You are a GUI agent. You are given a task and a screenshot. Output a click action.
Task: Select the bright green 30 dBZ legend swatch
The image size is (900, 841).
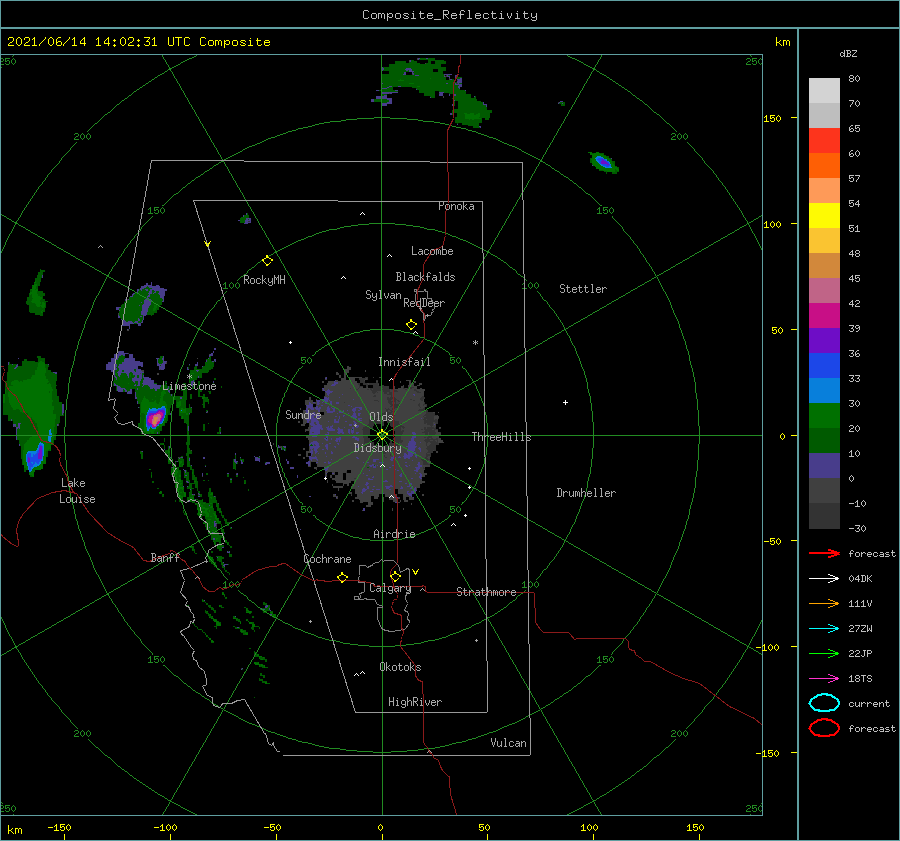pos(824,415)
